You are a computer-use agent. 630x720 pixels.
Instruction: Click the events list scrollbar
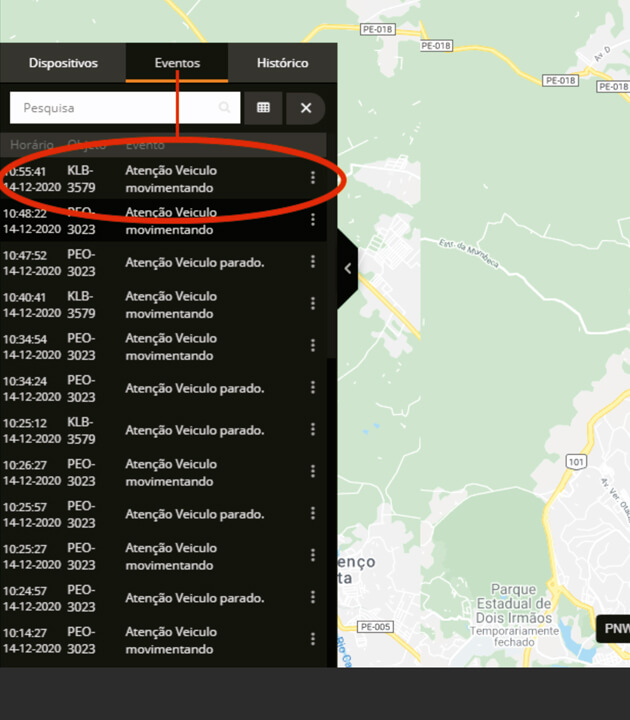[332, 246]
